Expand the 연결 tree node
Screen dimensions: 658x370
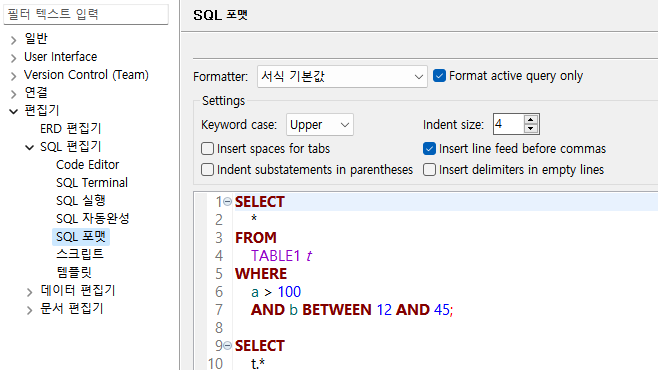[13, 94]
